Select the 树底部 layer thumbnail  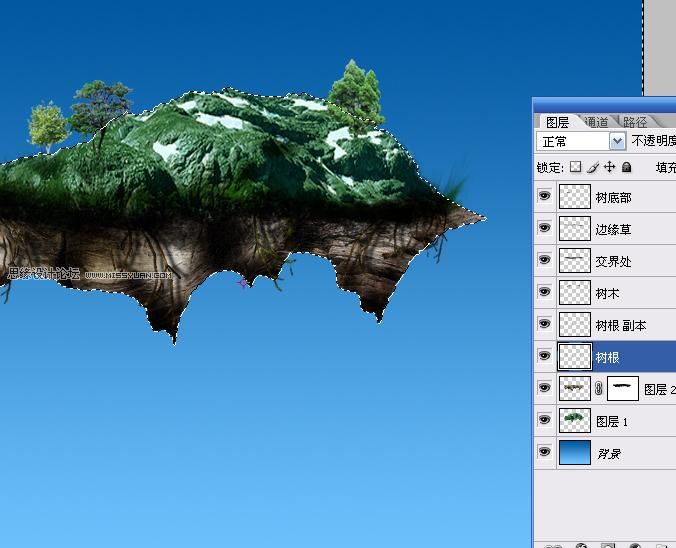point(575,197)
